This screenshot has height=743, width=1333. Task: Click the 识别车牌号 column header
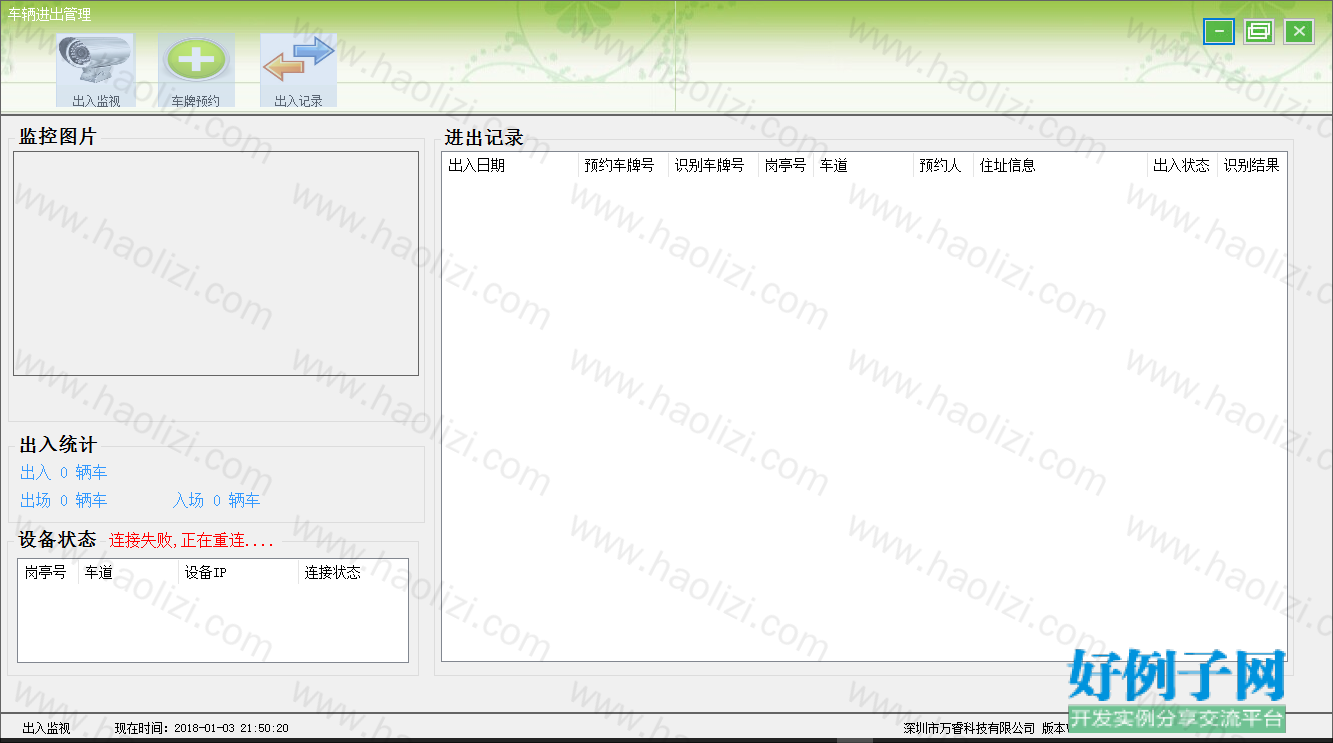713,166
